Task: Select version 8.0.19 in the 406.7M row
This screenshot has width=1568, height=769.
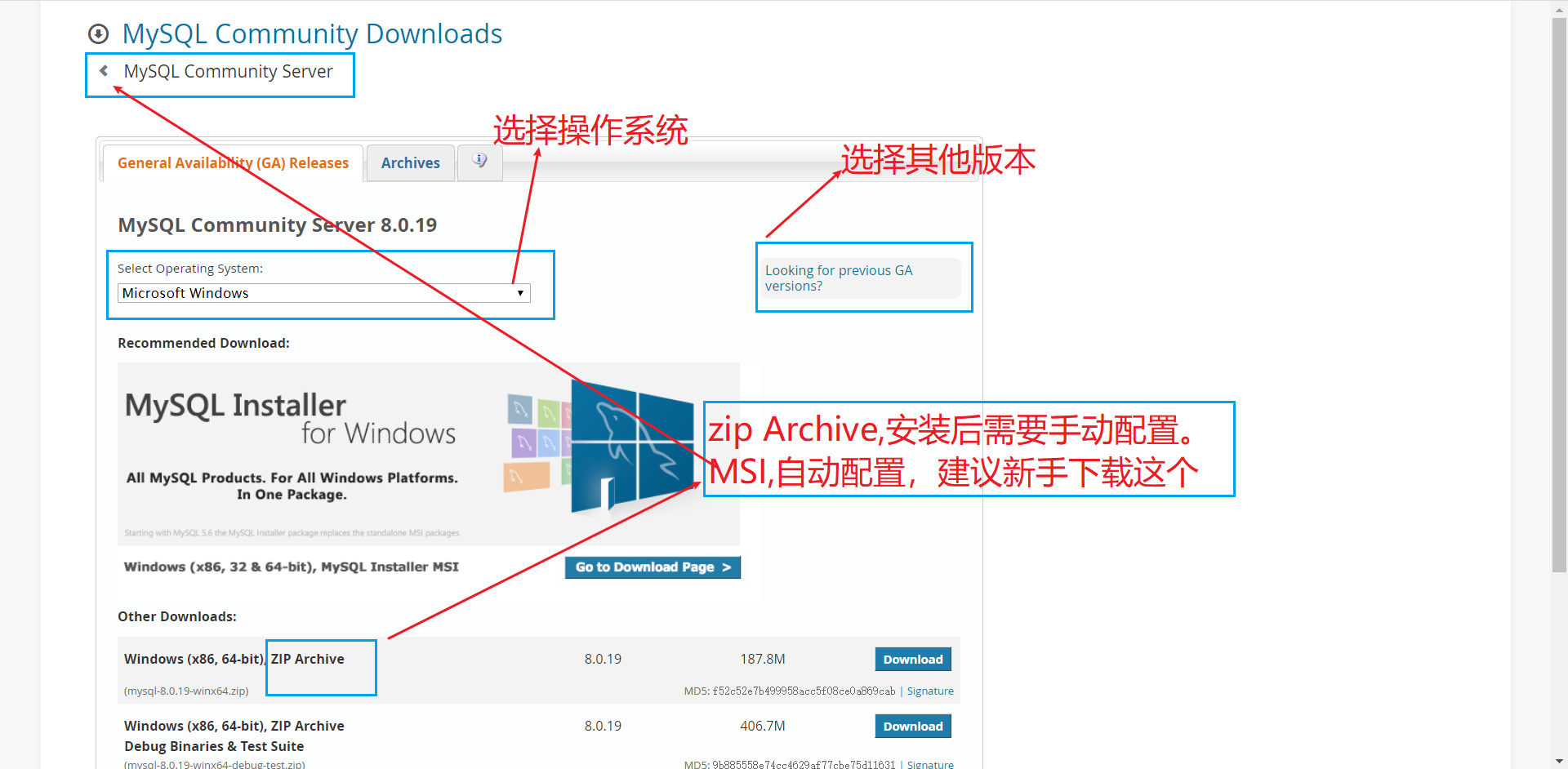Action: [603, 727]
